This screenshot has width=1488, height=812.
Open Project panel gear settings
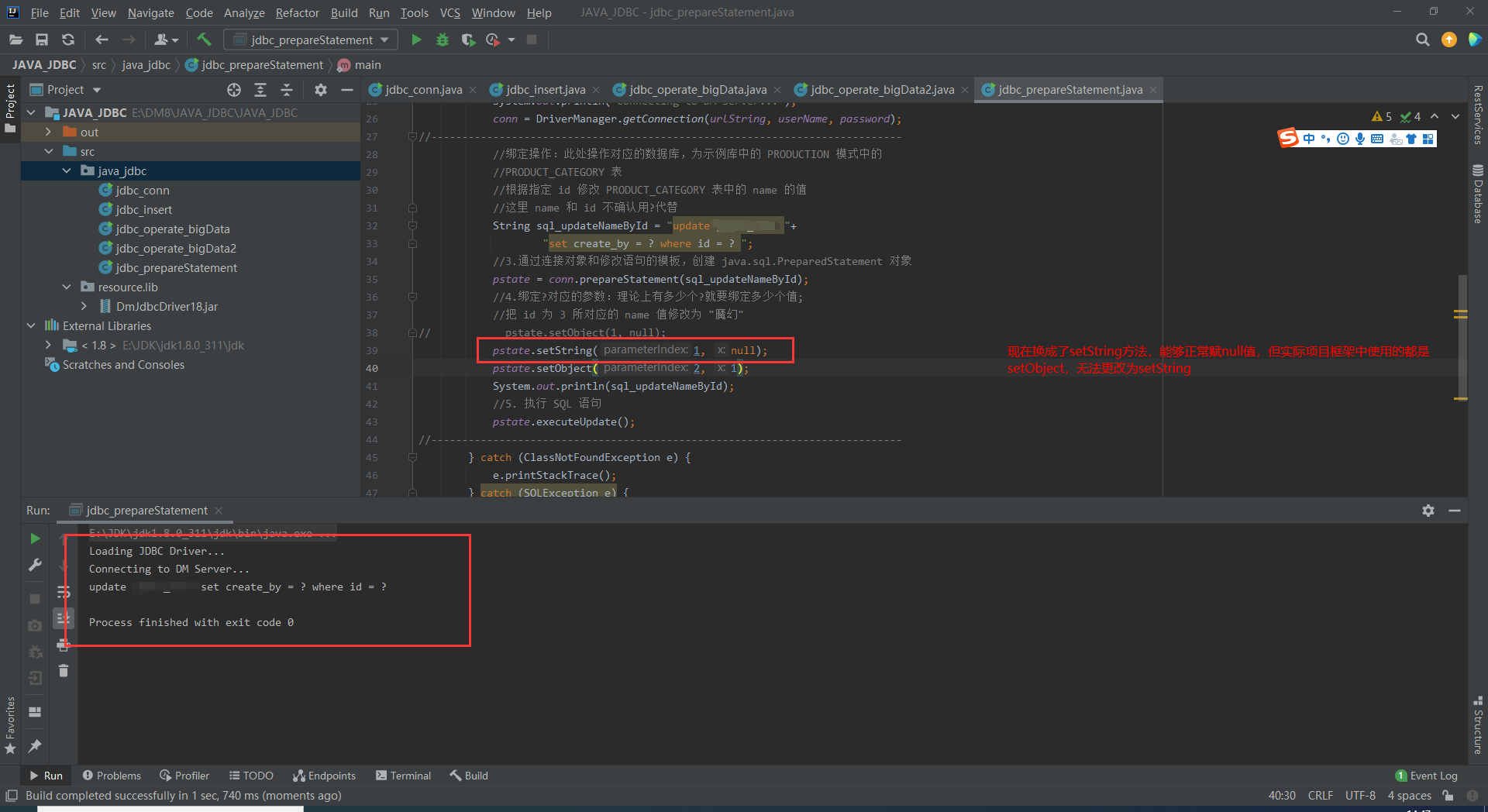pyautogui.click(x=321, y=90)
